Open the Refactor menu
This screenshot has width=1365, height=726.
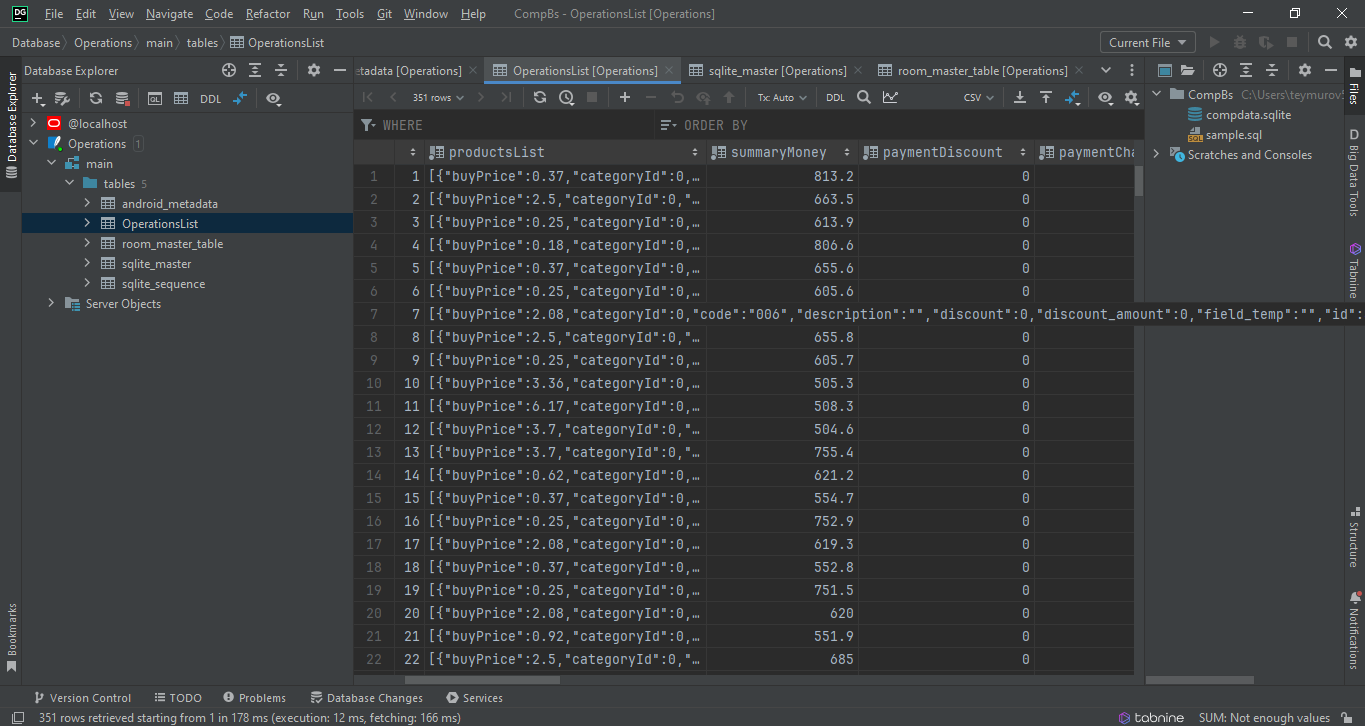click(x=268, y=14)
